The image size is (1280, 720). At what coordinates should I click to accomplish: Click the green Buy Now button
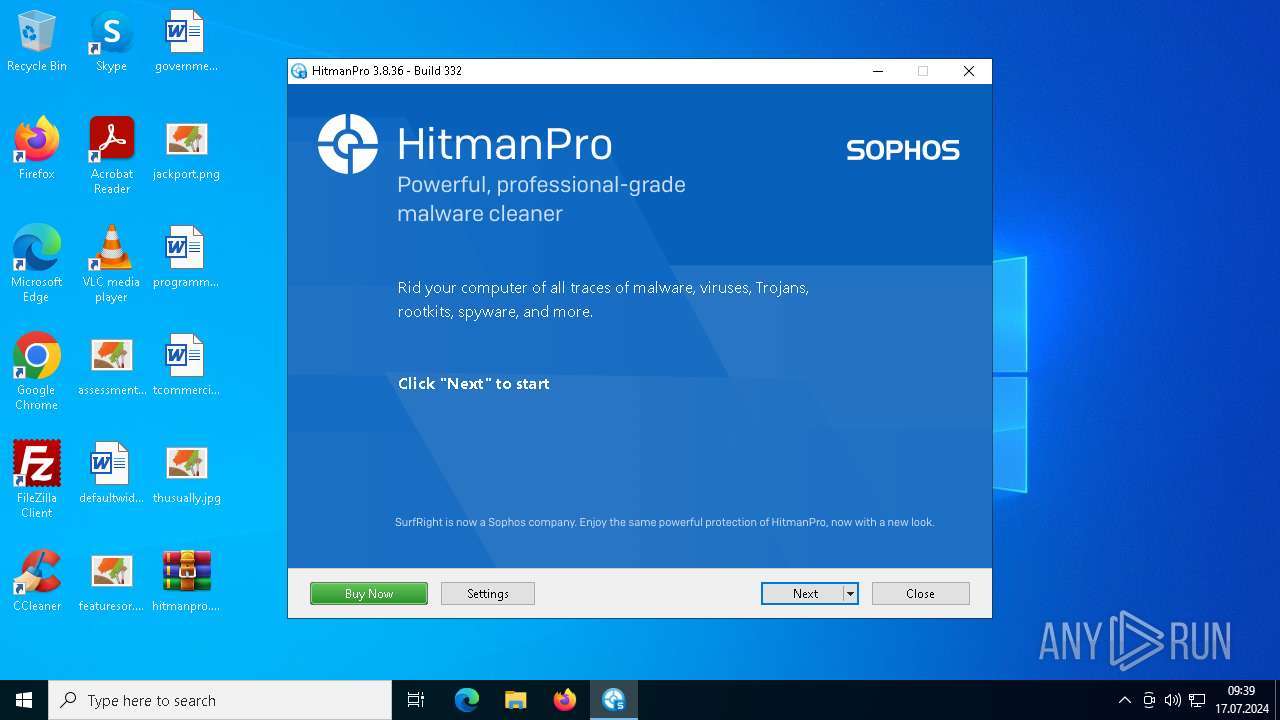(x=369, y=594)
